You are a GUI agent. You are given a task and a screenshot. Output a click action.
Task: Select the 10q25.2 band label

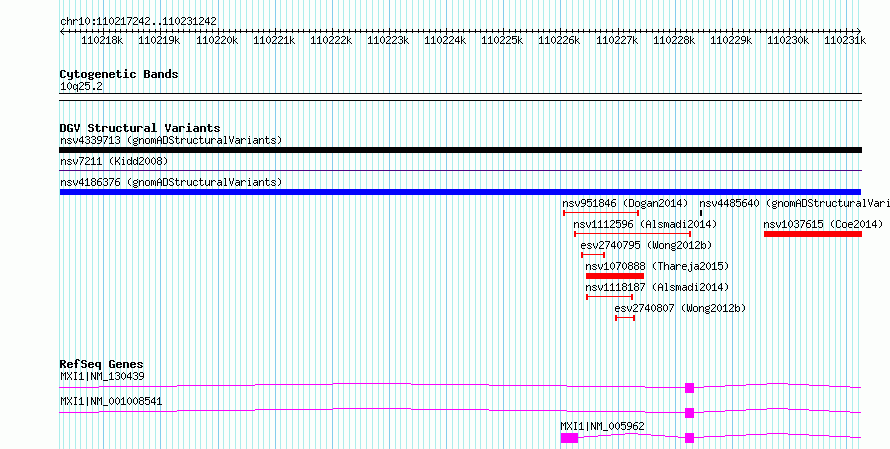point(81,87)
